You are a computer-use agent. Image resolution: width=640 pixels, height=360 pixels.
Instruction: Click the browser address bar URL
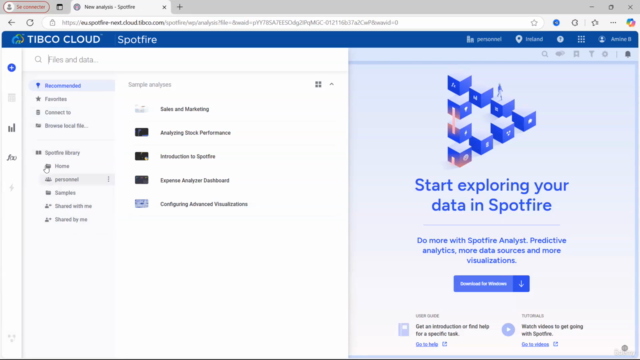click(230, 22)
